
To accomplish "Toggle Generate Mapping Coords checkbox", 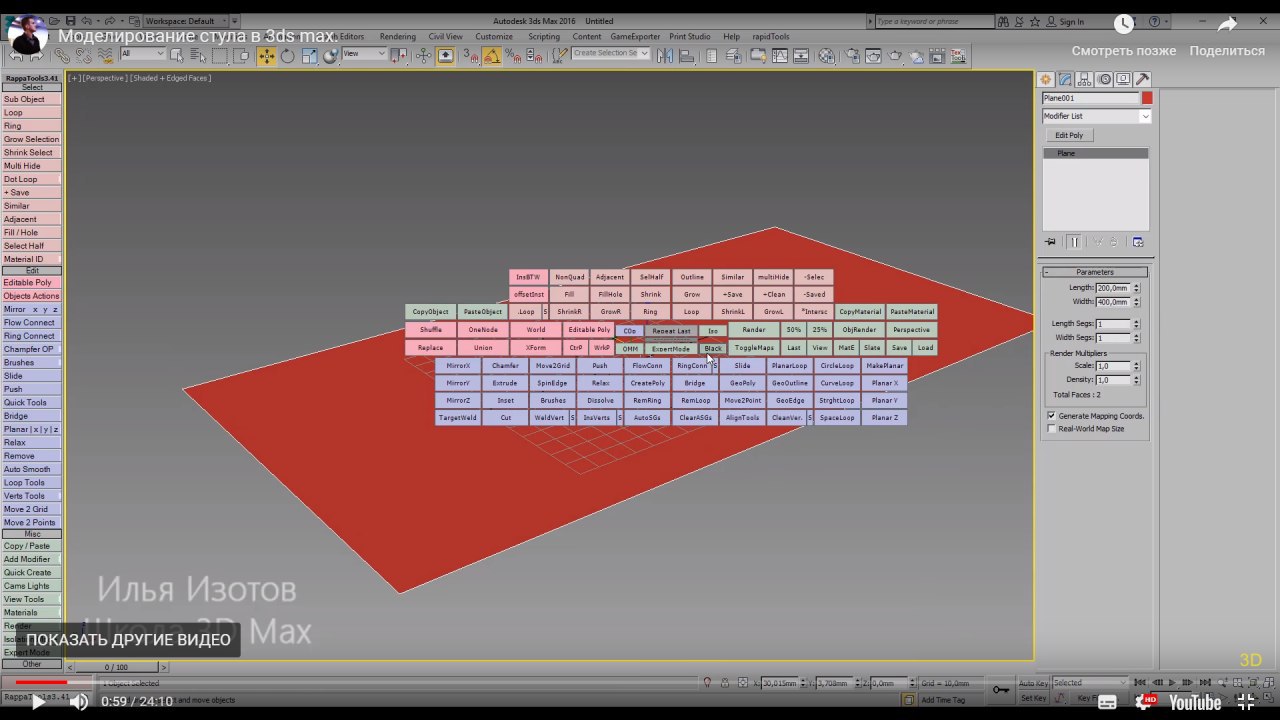I will point(1051,415).
